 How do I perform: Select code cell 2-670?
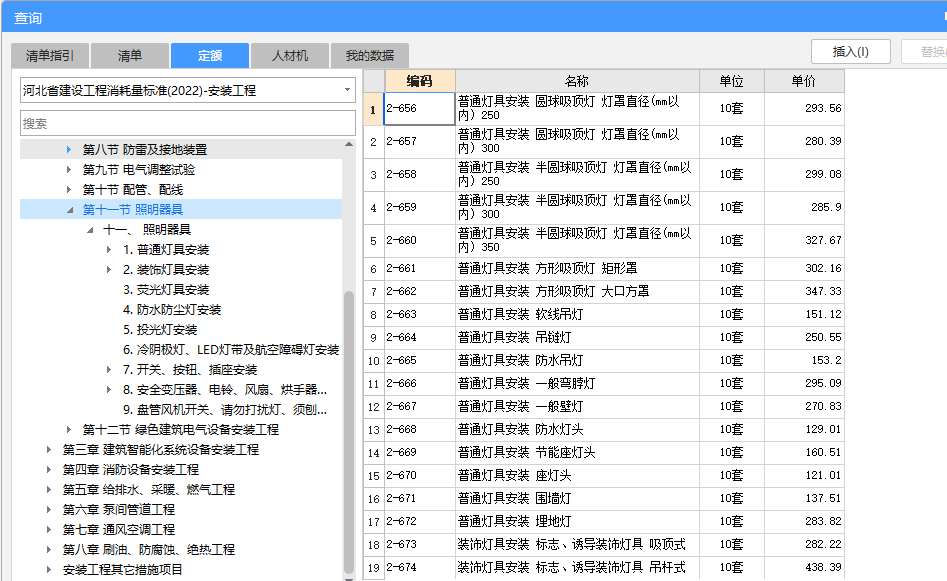pyautogui.click(x=419, y=475)
